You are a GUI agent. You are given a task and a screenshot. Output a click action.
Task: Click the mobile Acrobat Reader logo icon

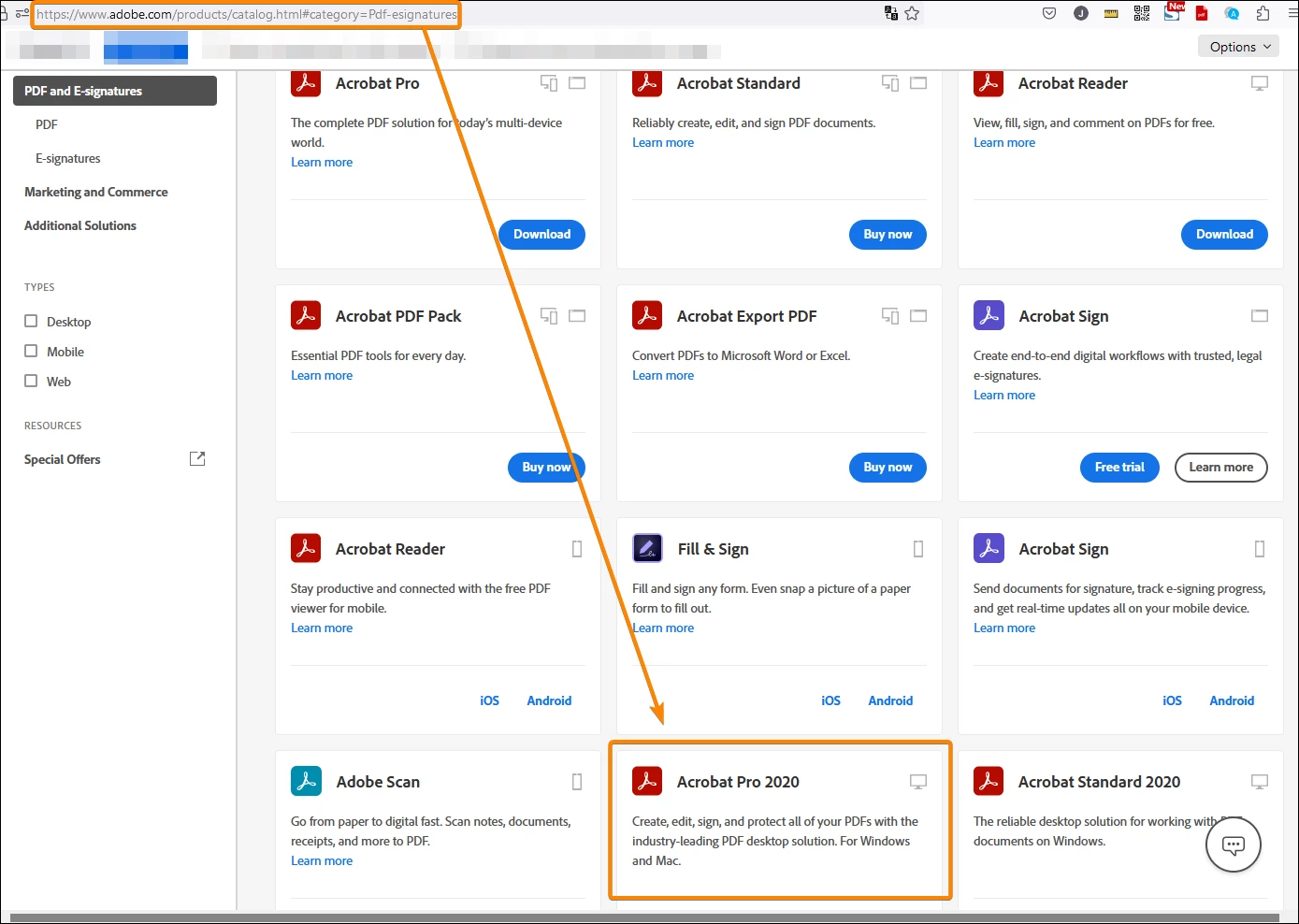(x=306, y=549)
